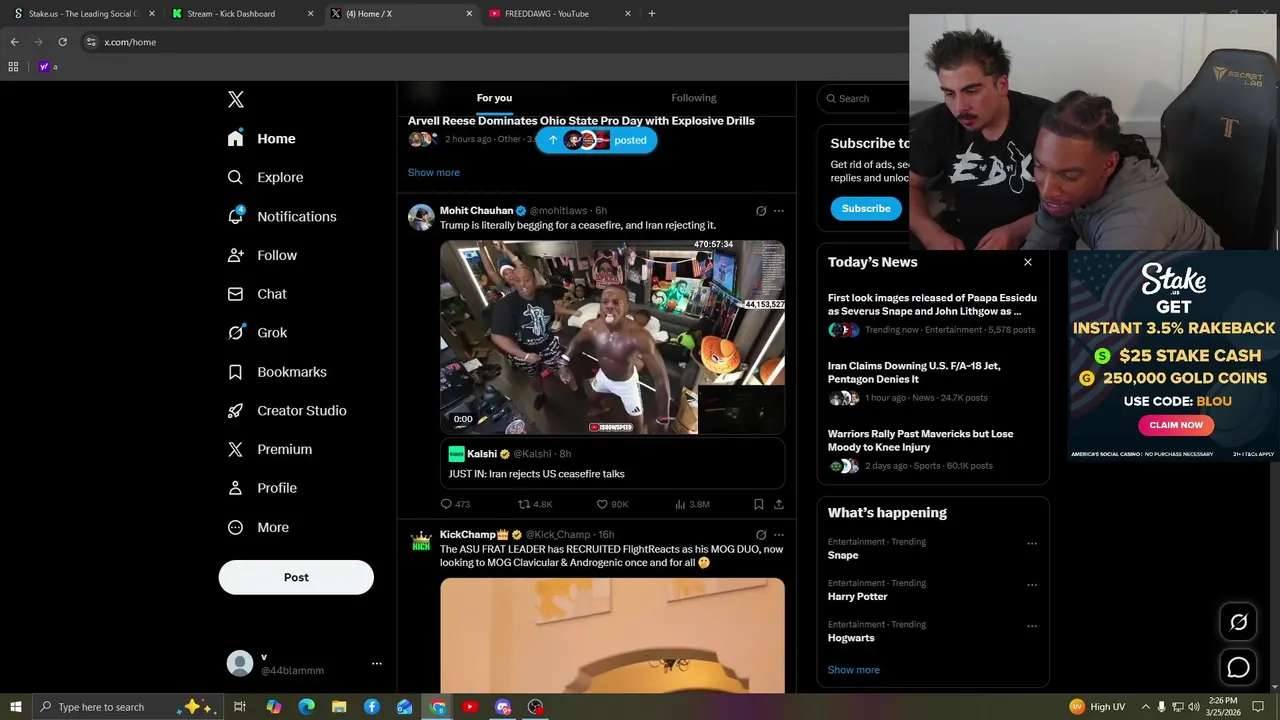Open the floating chat messages button
Image resolution: width=1280 pixels, height=720 pixels.
tap(1239, 667)
